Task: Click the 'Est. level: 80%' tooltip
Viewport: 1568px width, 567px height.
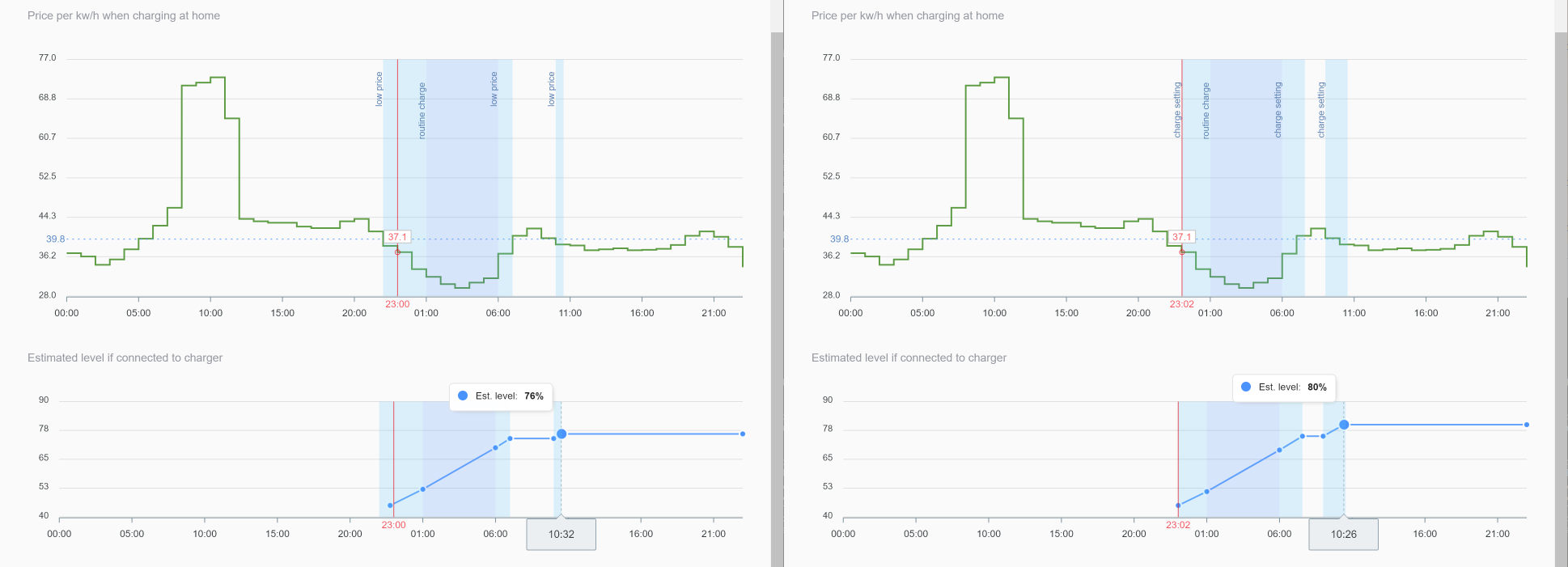Action: tap(1284, 387)
